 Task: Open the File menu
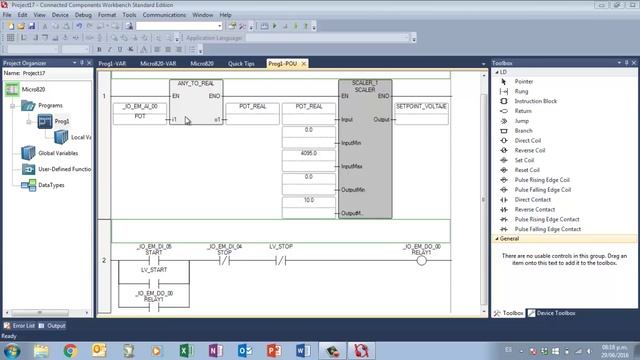coord(7,15)
